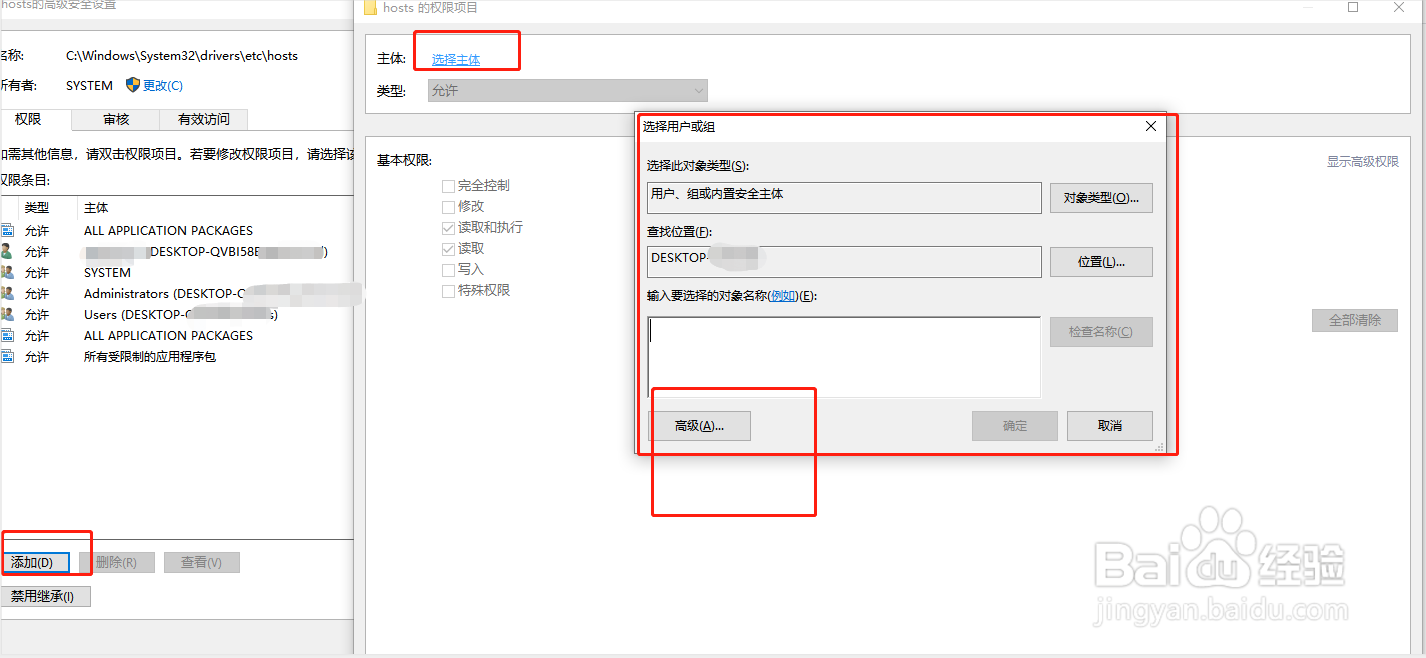Click the 高级(A) button
The height and width of the screenshot is (658, 1426).
point(699,425)
